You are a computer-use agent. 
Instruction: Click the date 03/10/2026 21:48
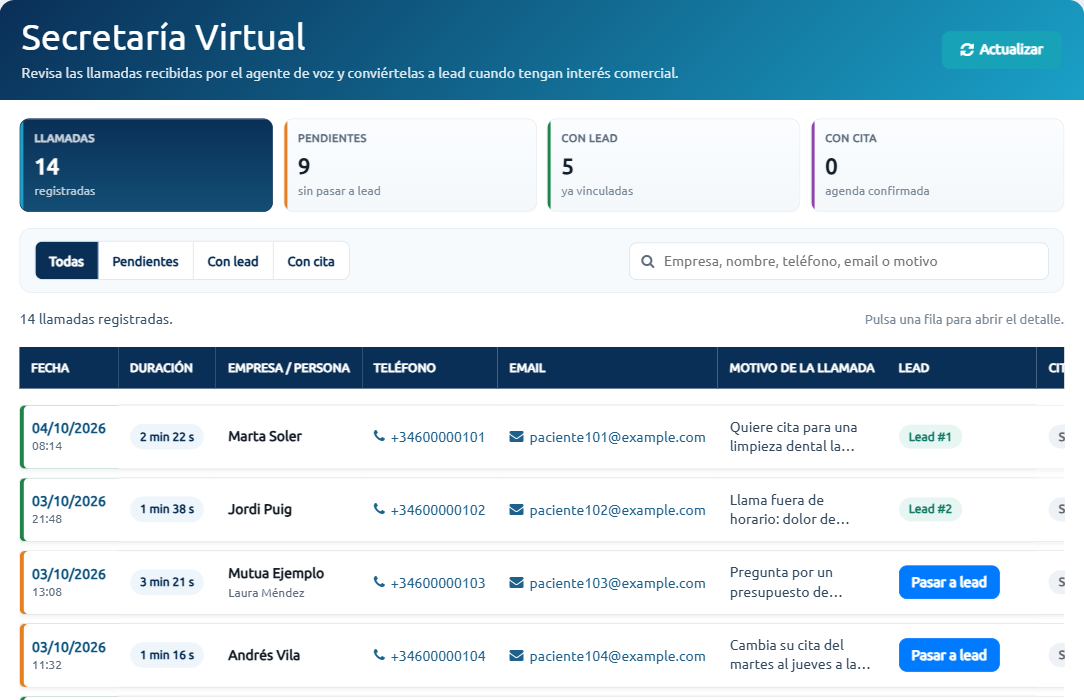68,509
